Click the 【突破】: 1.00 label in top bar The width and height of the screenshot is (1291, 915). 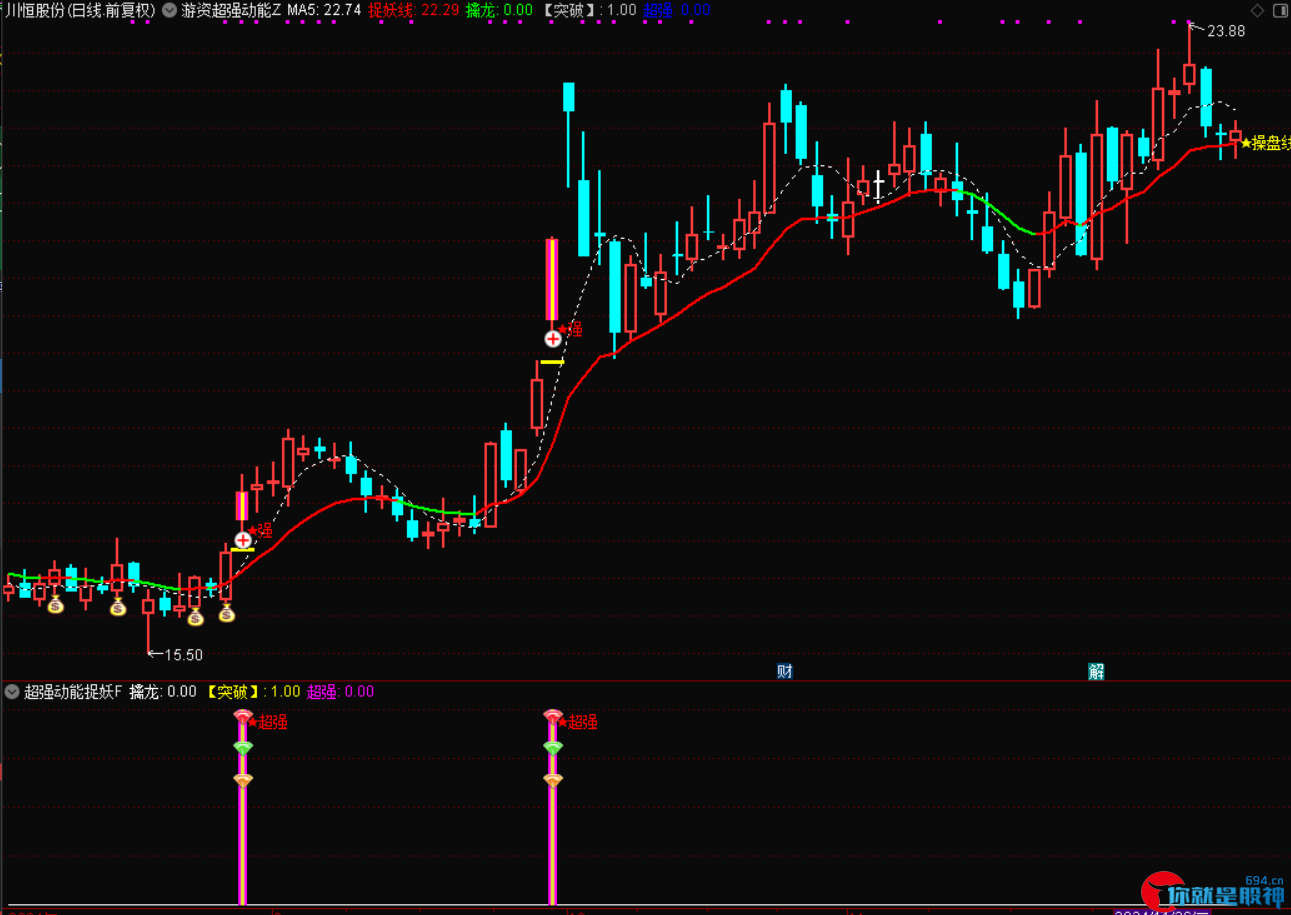point(589,10)
